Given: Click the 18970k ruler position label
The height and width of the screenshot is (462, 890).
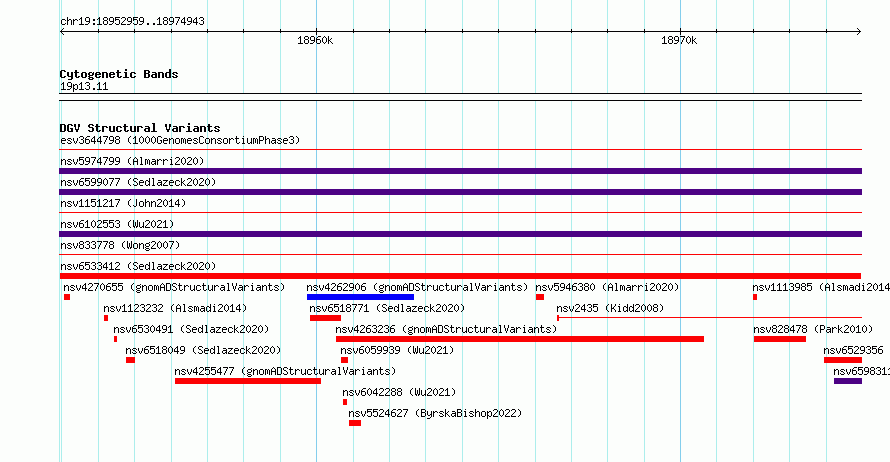Looking at the screenshot, I should pyautogui.click(x=679, y=41).
